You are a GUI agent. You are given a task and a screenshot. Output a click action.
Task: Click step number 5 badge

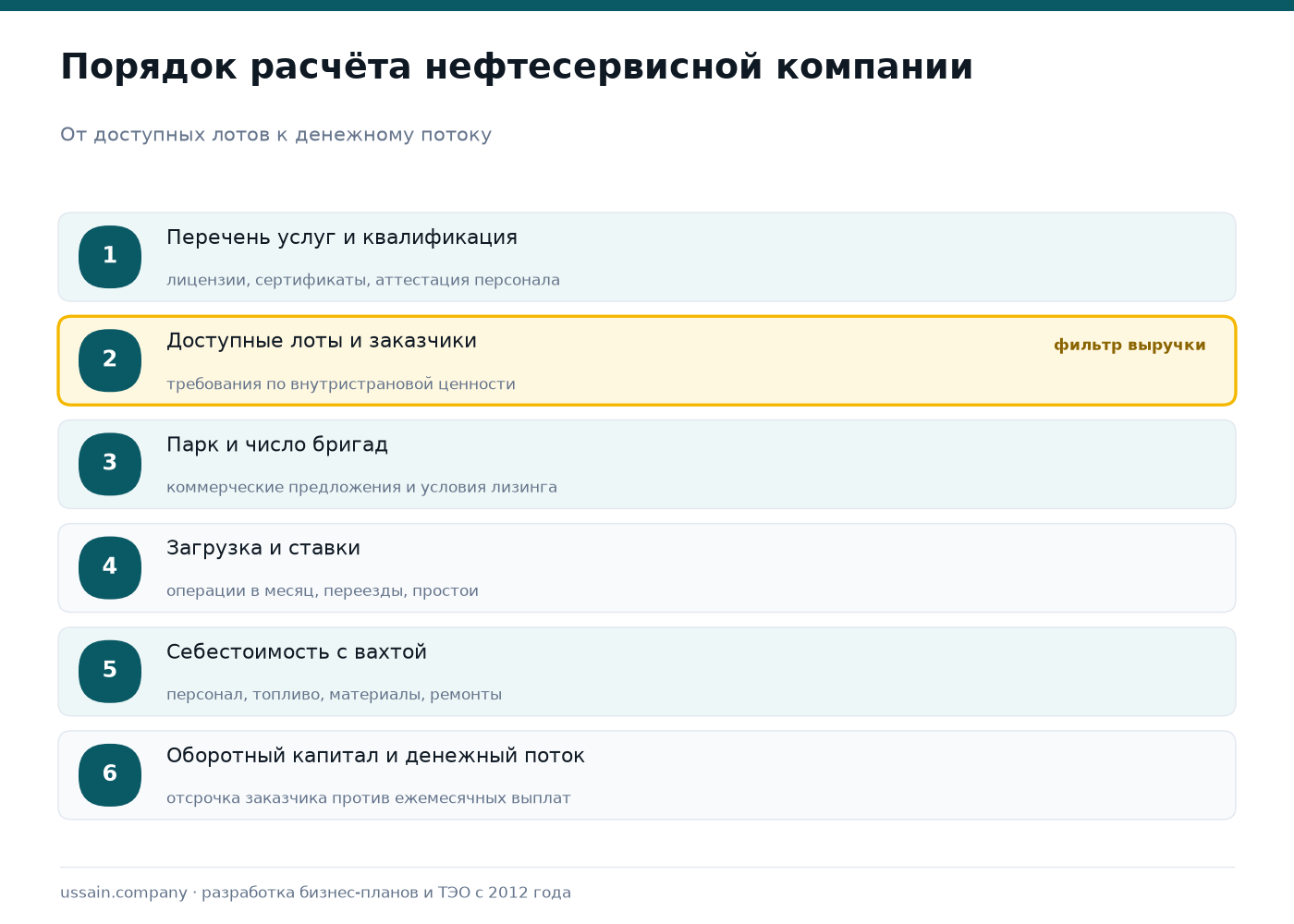[110, 671]
